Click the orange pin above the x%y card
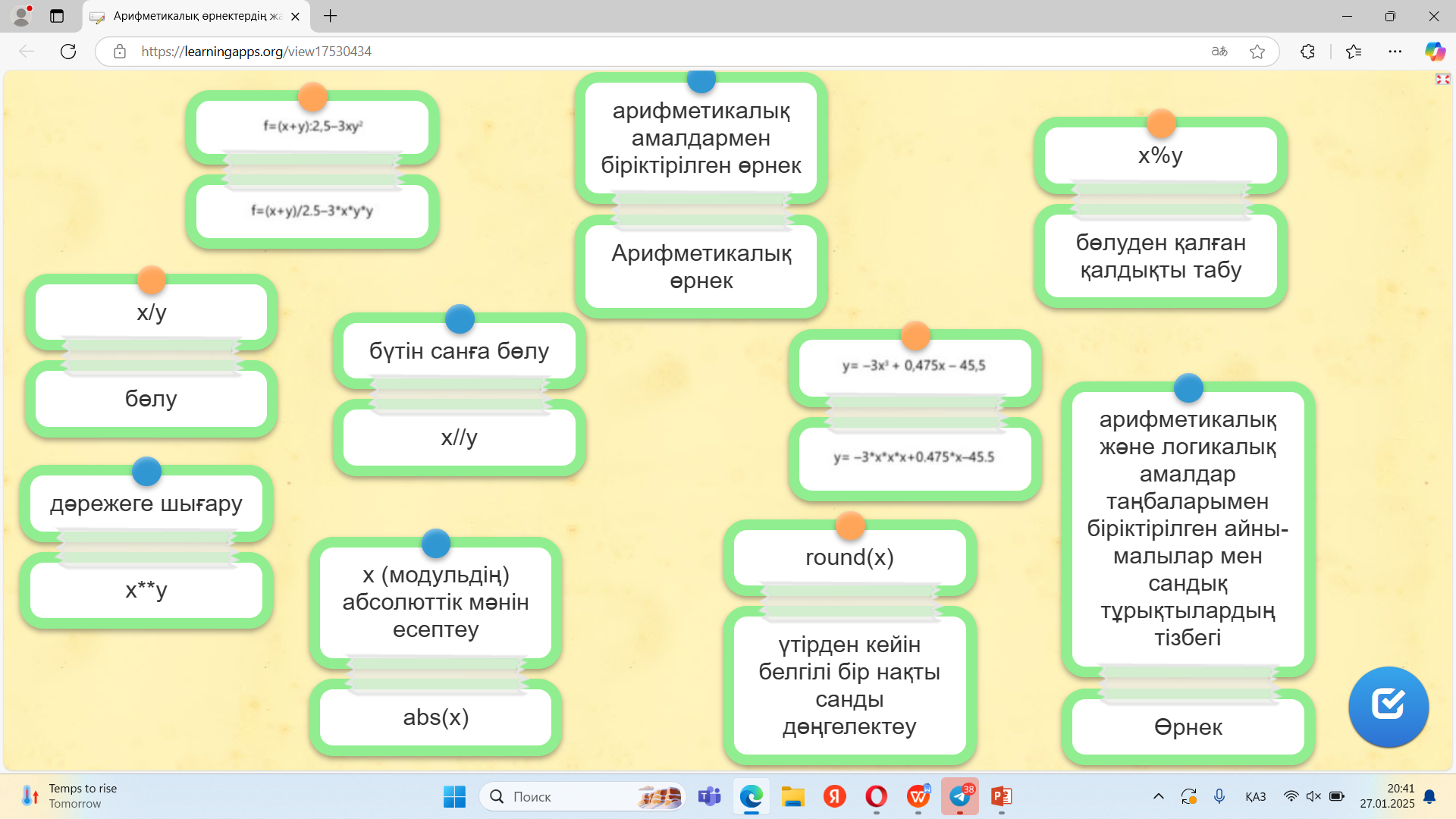Viewport: 1456px width, 819px height. pos(1161,123)
